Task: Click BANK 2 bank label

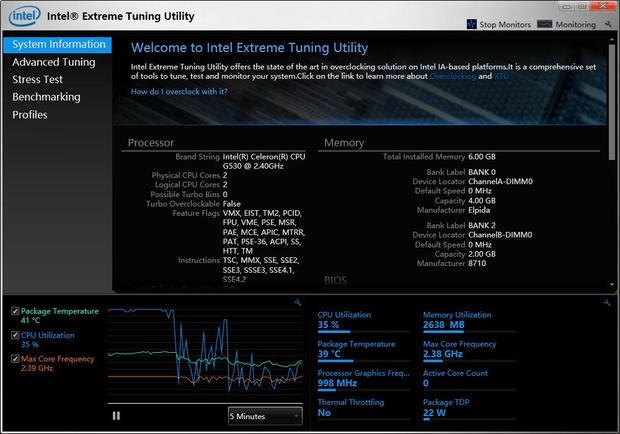Action: tap(482, 226)
